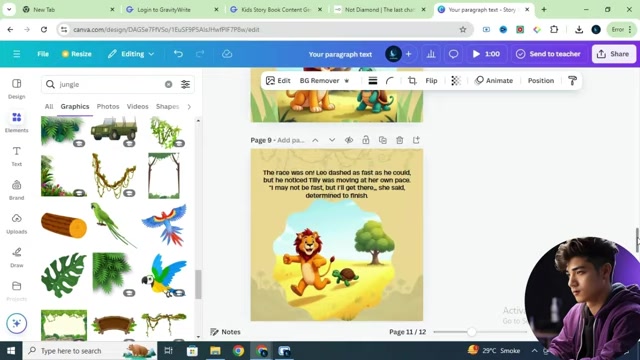Click the Animate button
Screen dimensions: 640x360
tap(493, 80)
